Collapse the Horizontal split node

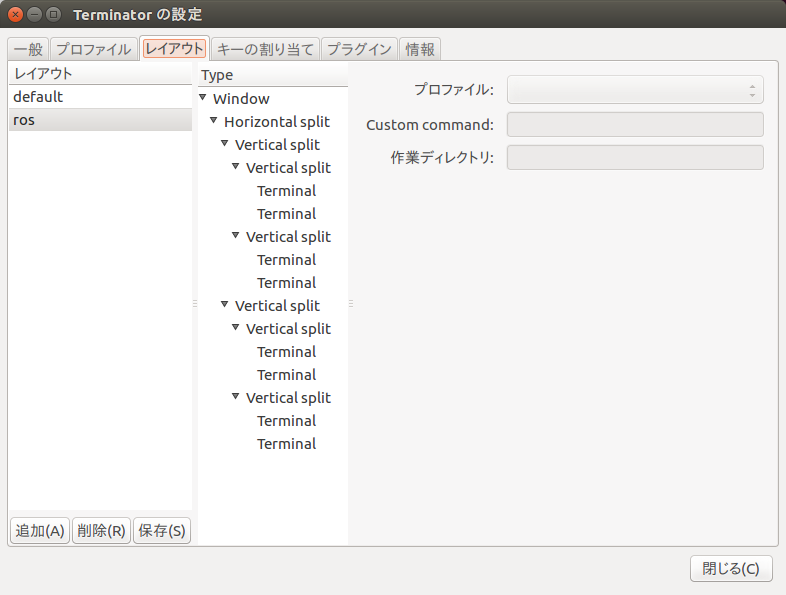(x=214, y=120)
